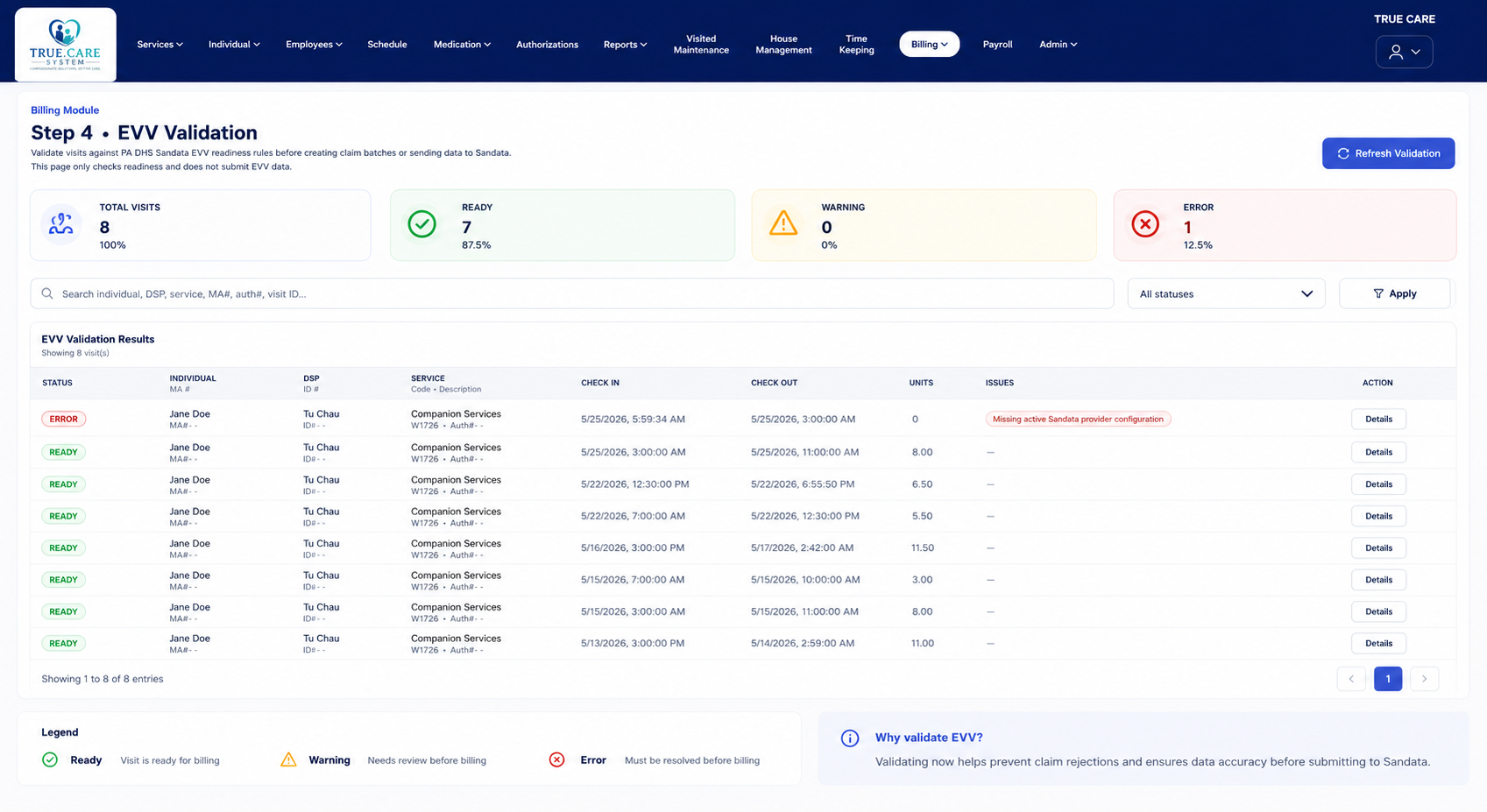The height and width of the screenshot is (812, 1487).
Task: Expand the Individual menu
Action: point(234,45)
